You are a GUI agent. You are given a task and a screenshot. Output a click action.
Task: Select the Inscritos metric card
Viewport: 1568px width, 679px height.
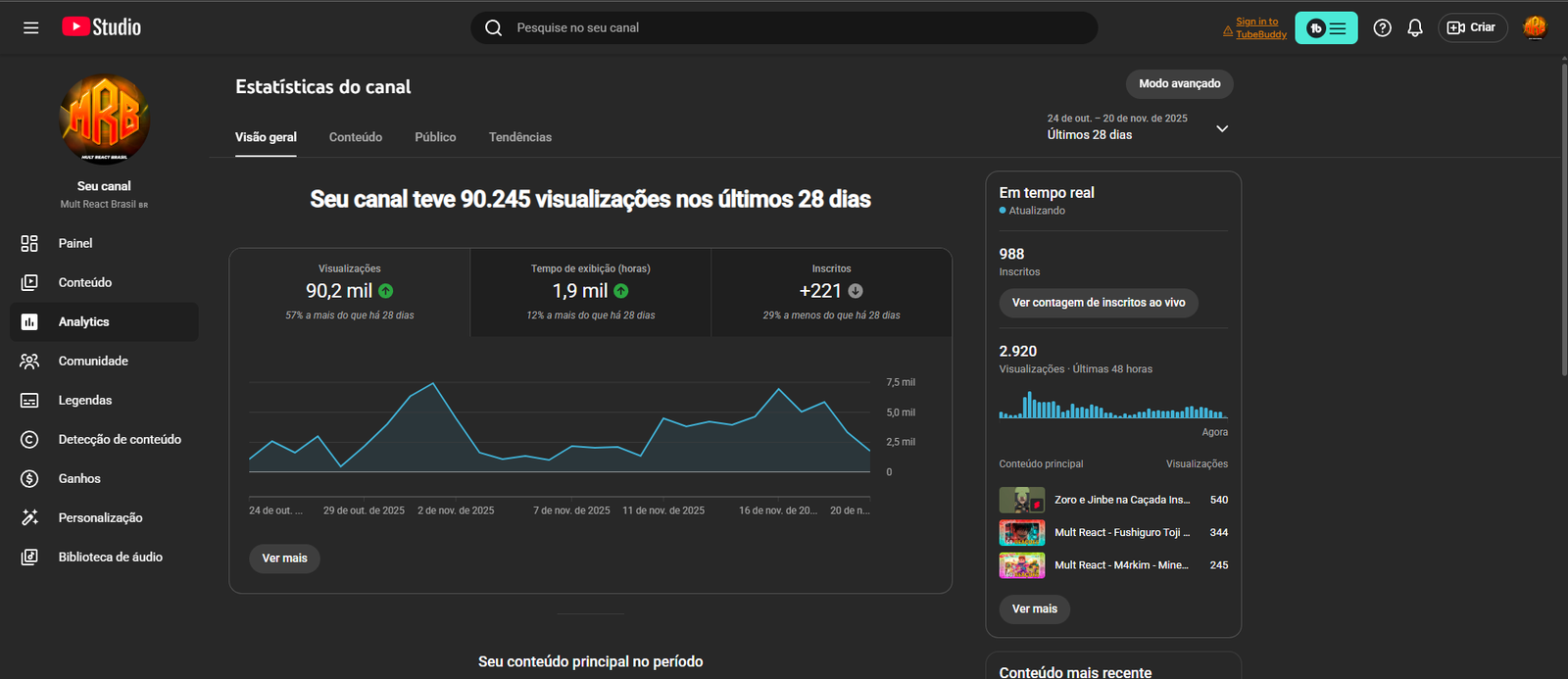click(x=831, y=292)
